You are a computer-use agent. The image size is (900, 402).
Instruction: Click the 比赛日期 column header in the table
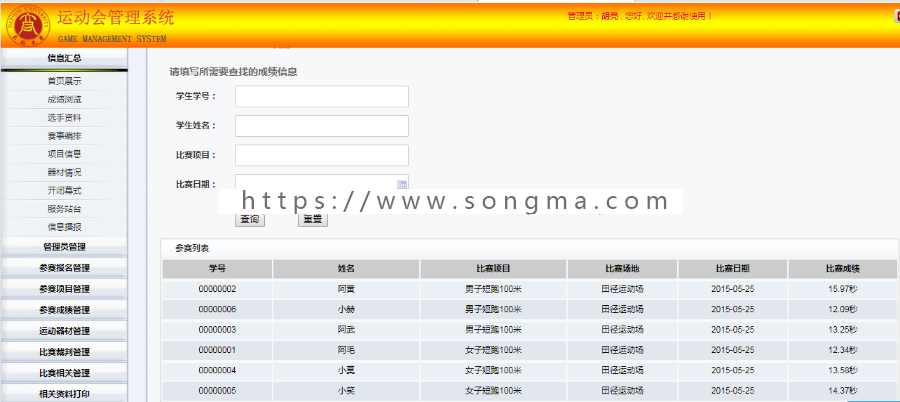pos(732,269)
